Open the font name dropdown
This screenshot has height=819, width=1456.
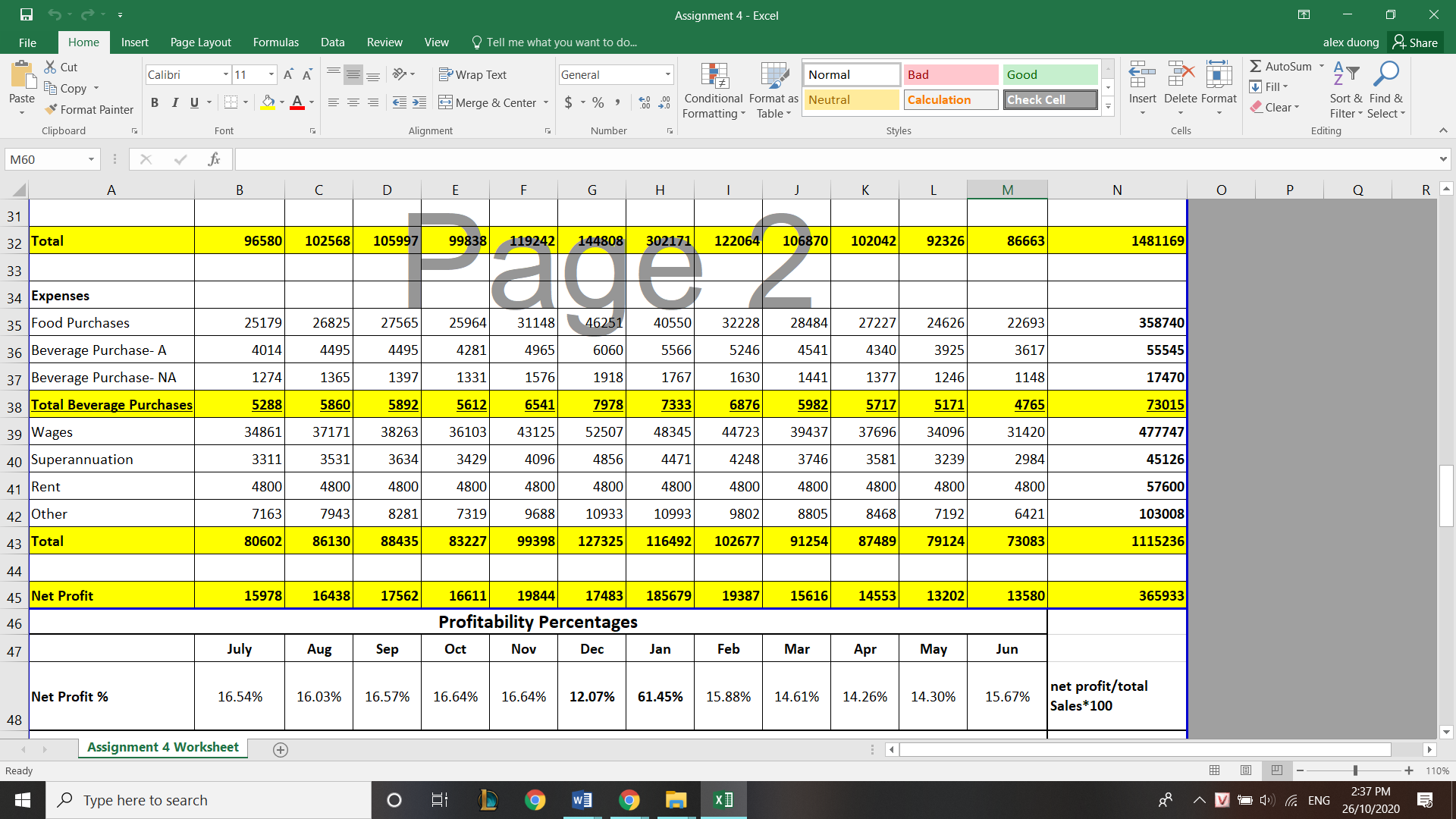tap(225, 74)
